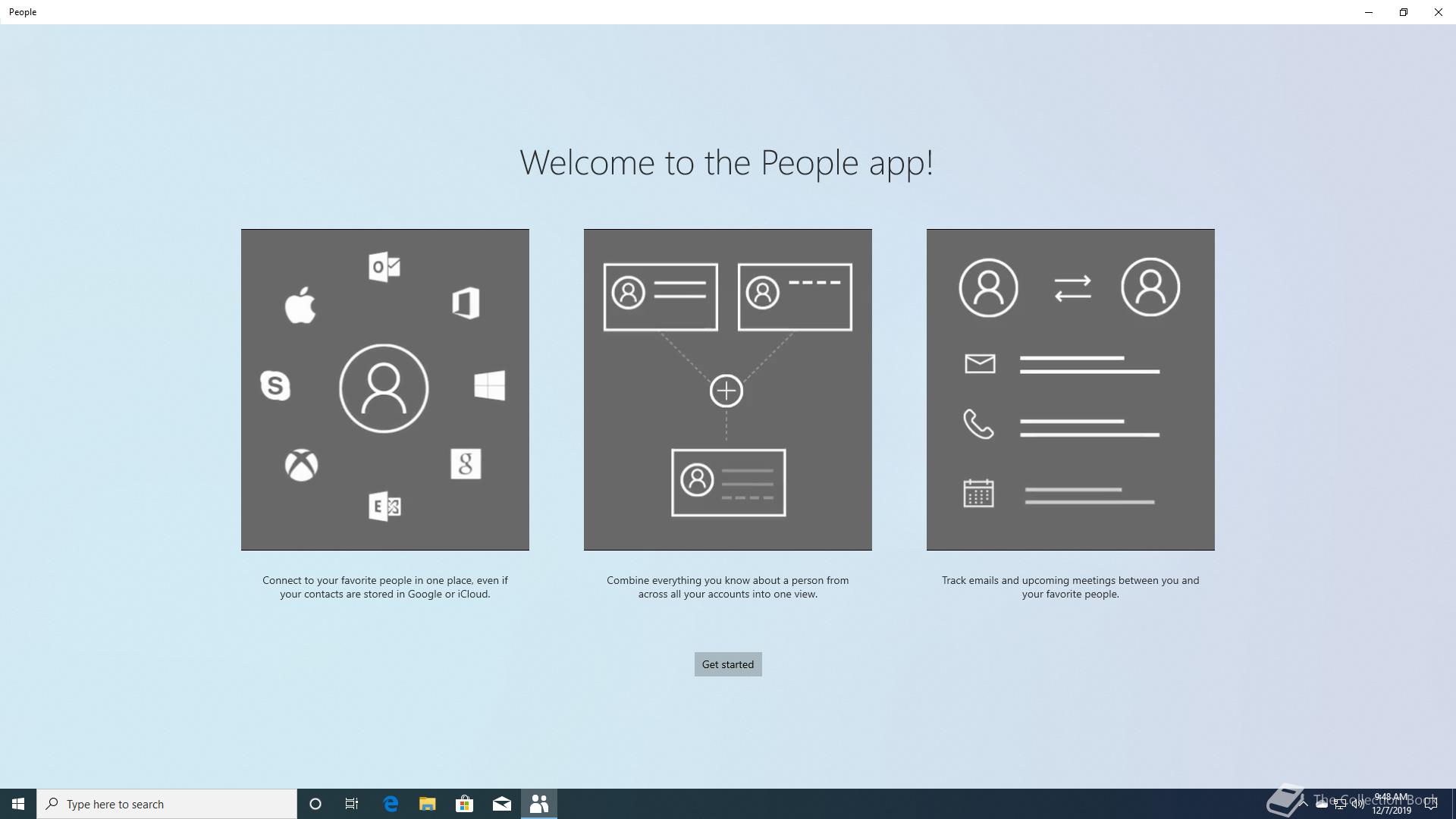Click the calendar icon in third card
The image size is (1456, 819).
pyautogui.click(x=978, y=493)
